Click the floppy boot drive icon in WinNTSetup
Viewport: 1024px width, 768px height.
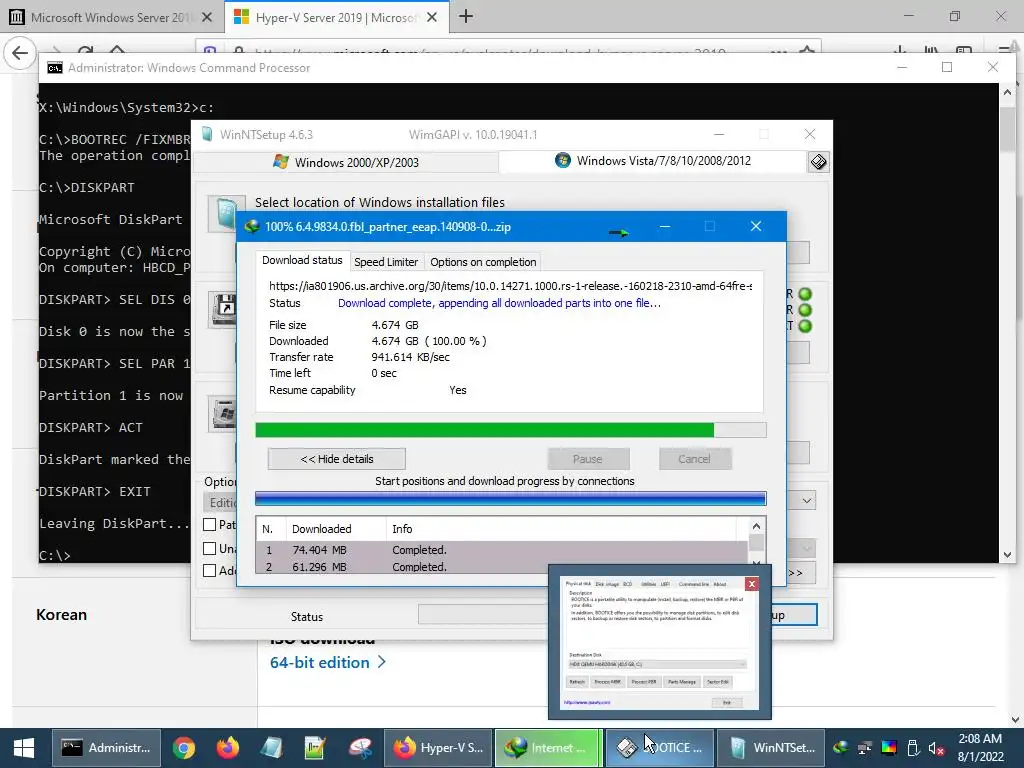[x=223, y=309]
